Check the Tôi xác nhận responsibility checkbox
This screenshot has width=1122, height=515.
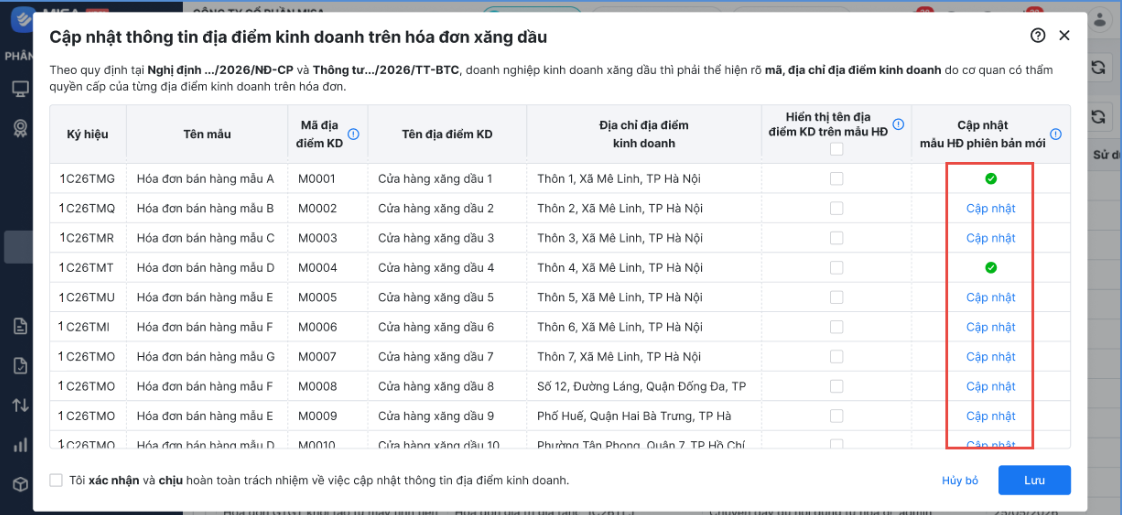point(56,481)
